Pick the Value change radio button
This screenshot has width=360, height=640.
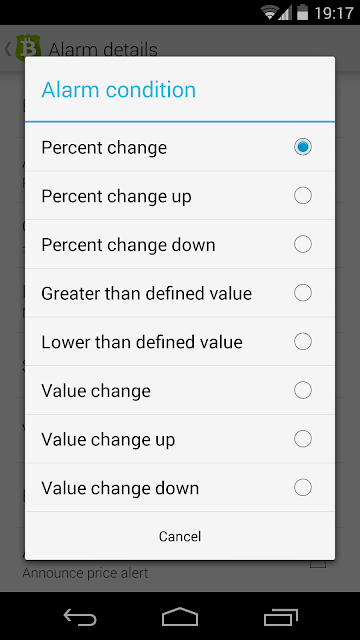[x=302, y=390]
